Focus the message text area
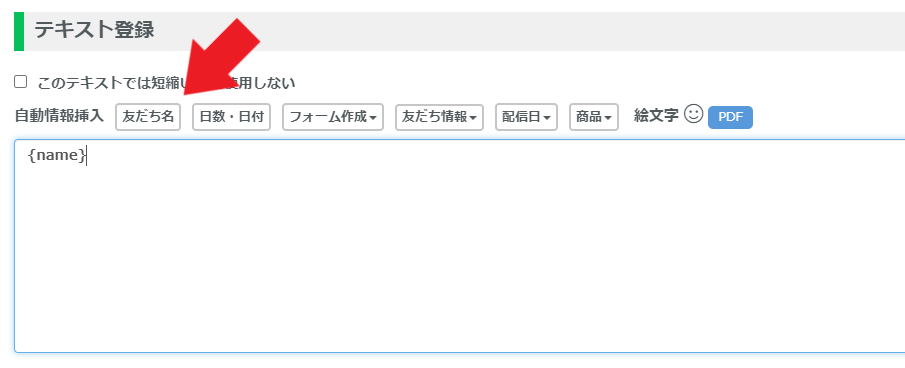 tap(460, 246)
